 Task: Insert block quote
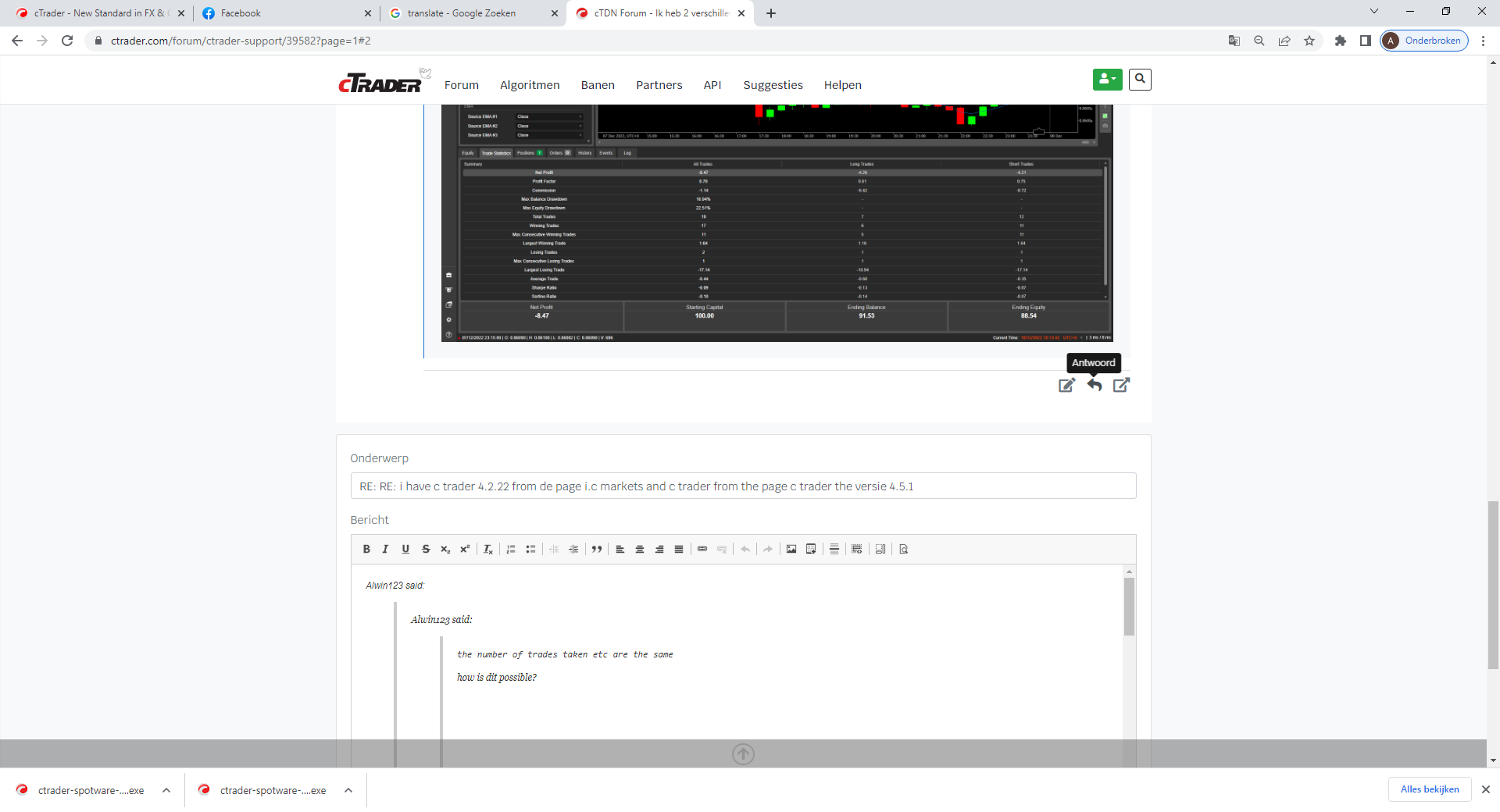coord(597,549)
